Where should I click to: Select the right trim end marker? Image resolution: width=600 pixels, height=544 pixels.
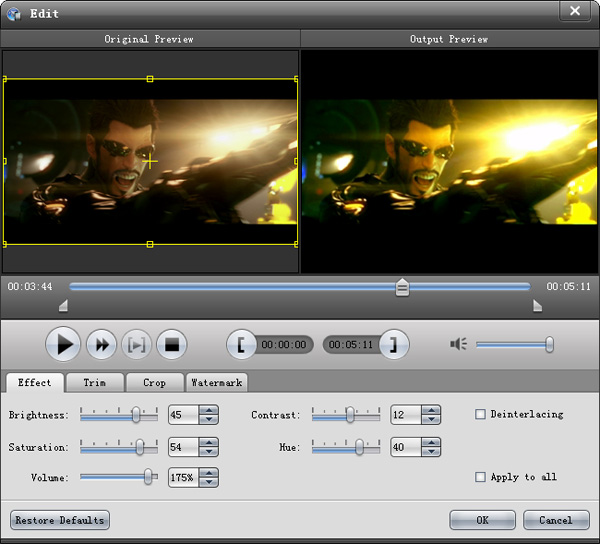pyautogui.click(x=537, y=306)
